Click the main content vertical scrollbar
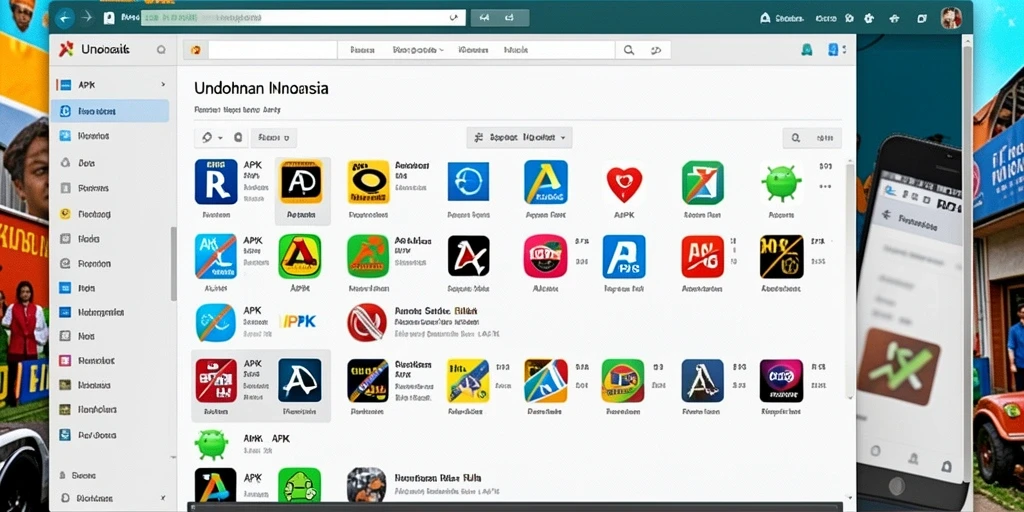Screen dimensions: 1024x512 pos(850,281)
